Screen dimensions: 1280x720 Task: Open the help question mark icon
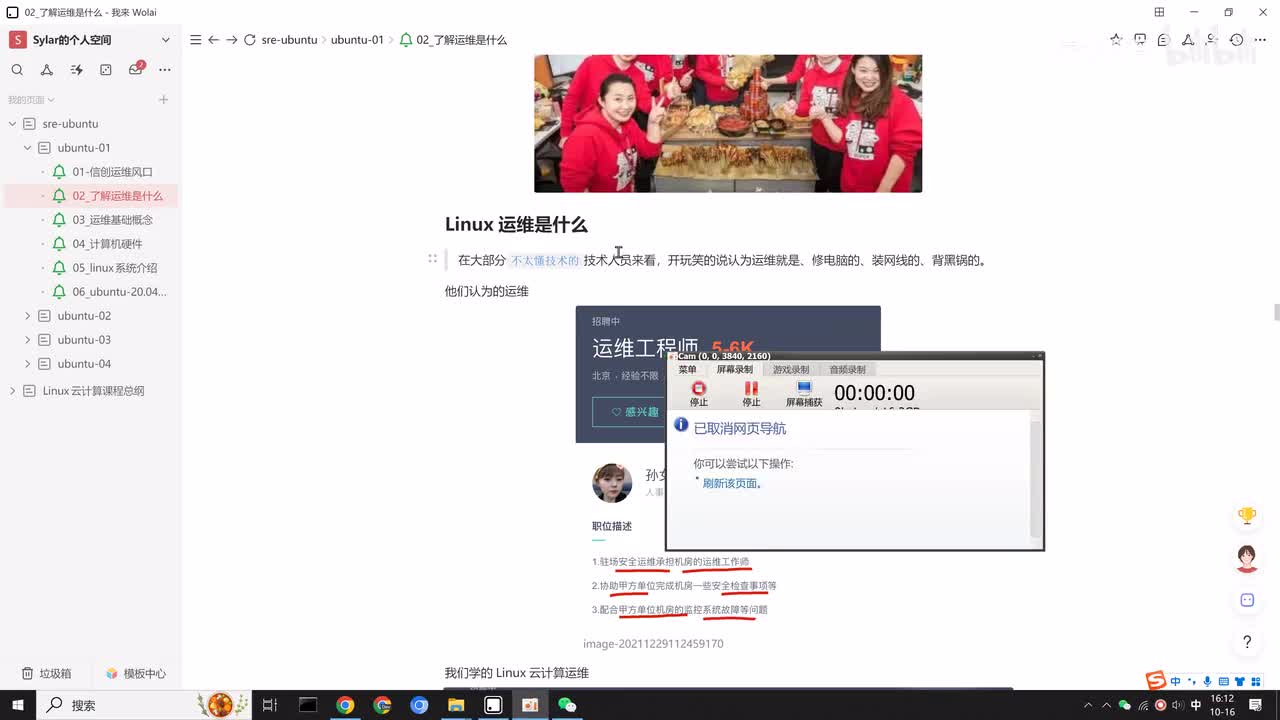pyautogui.click(x=1247, y=642)
